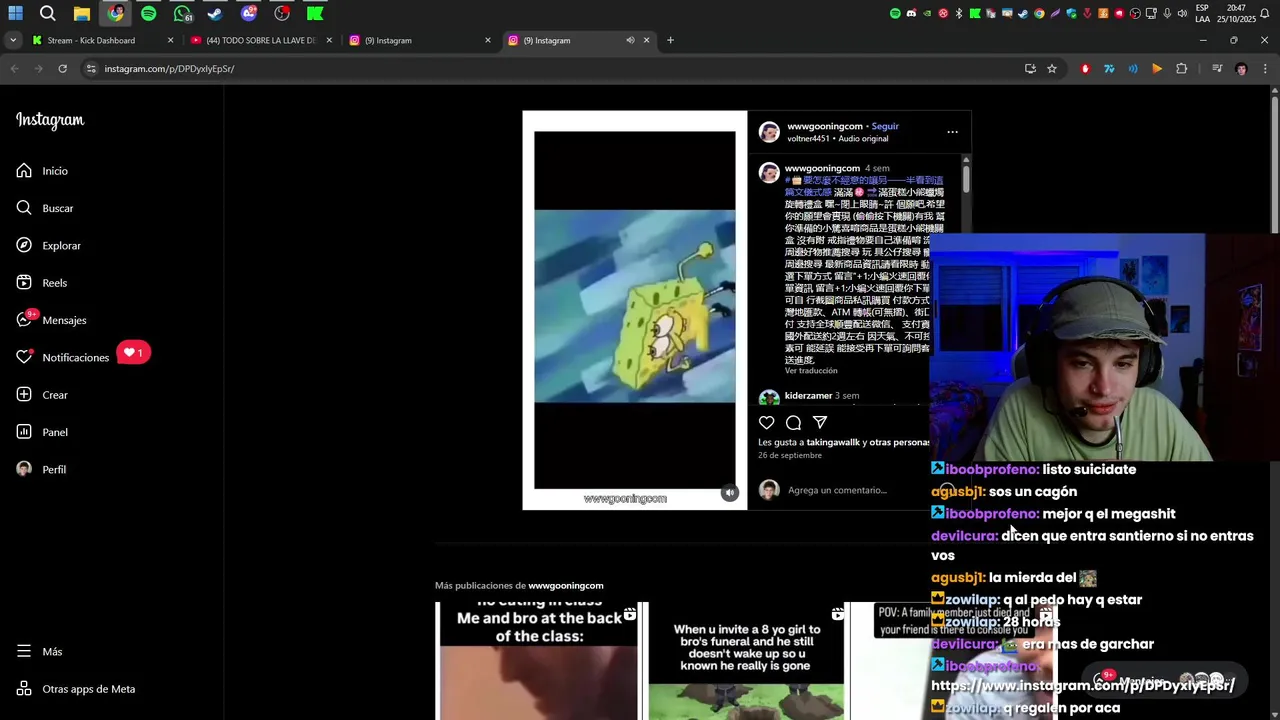
Task: Open a new browser tab
Action: [670, 40]
